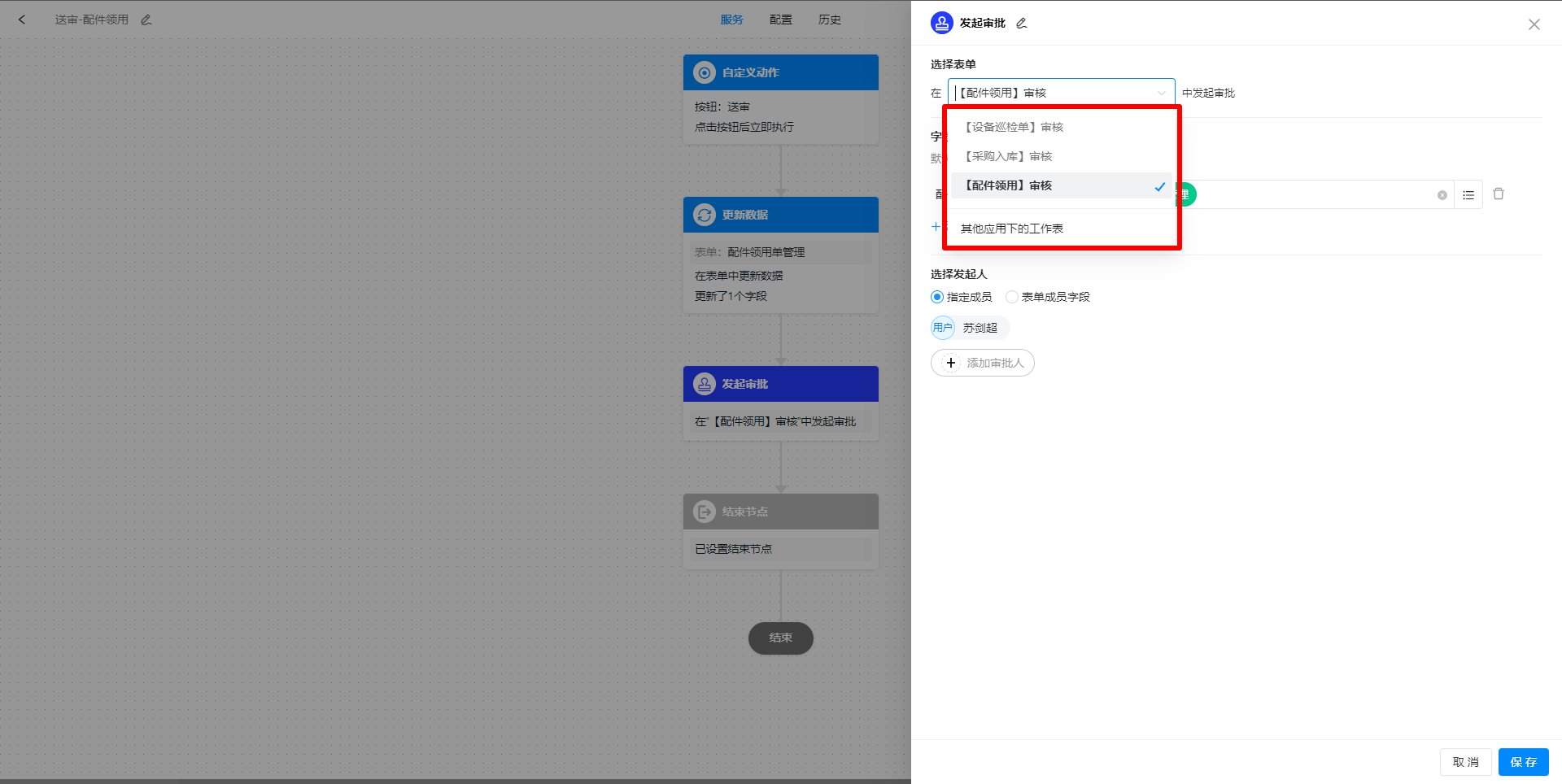Click the 自定义动作 node icon
The image size is (1562, 784).
coord(704,73)
